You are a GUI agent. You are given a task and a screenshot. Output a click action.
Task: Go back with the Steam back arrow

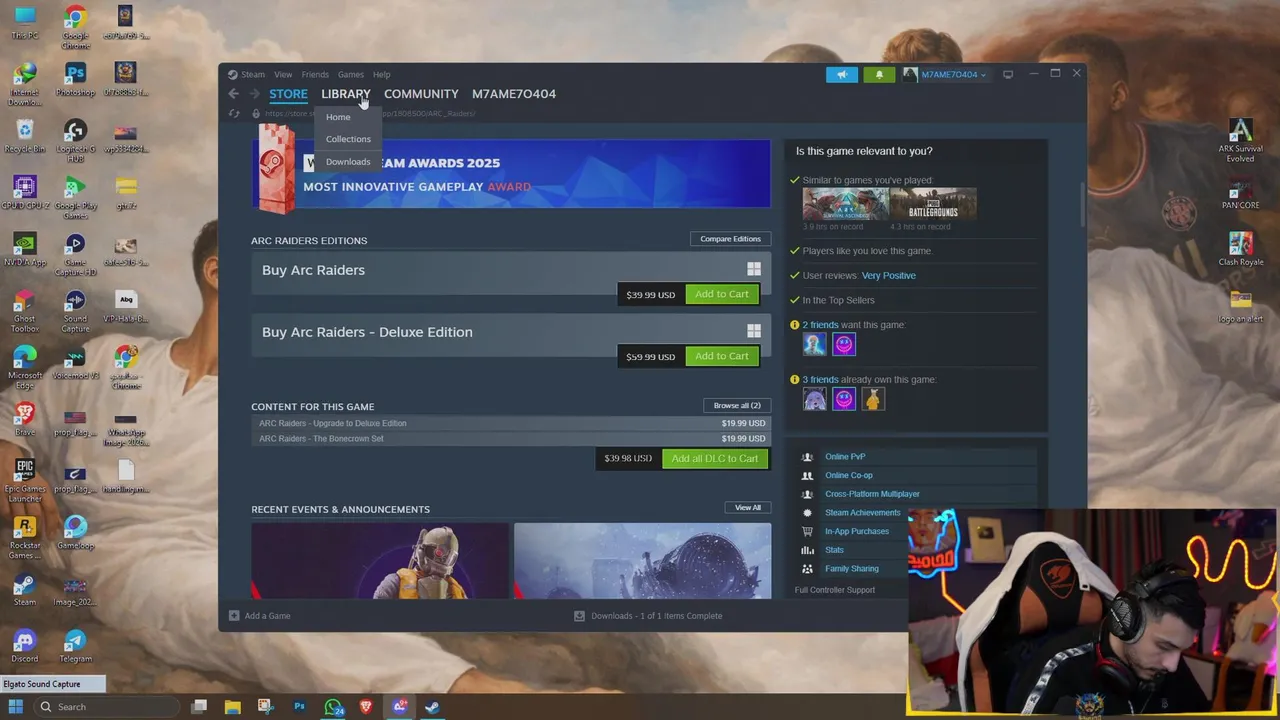point(233,94)
